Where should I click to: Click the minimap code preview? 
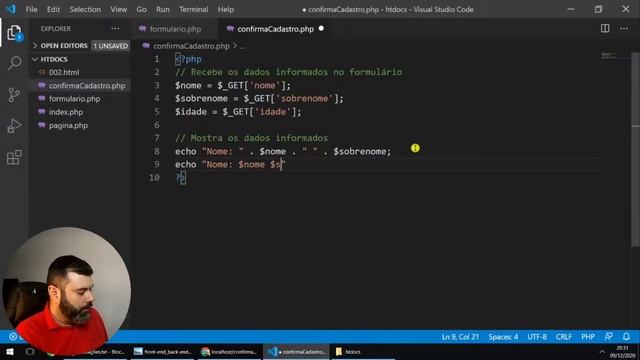click(609, 55)
